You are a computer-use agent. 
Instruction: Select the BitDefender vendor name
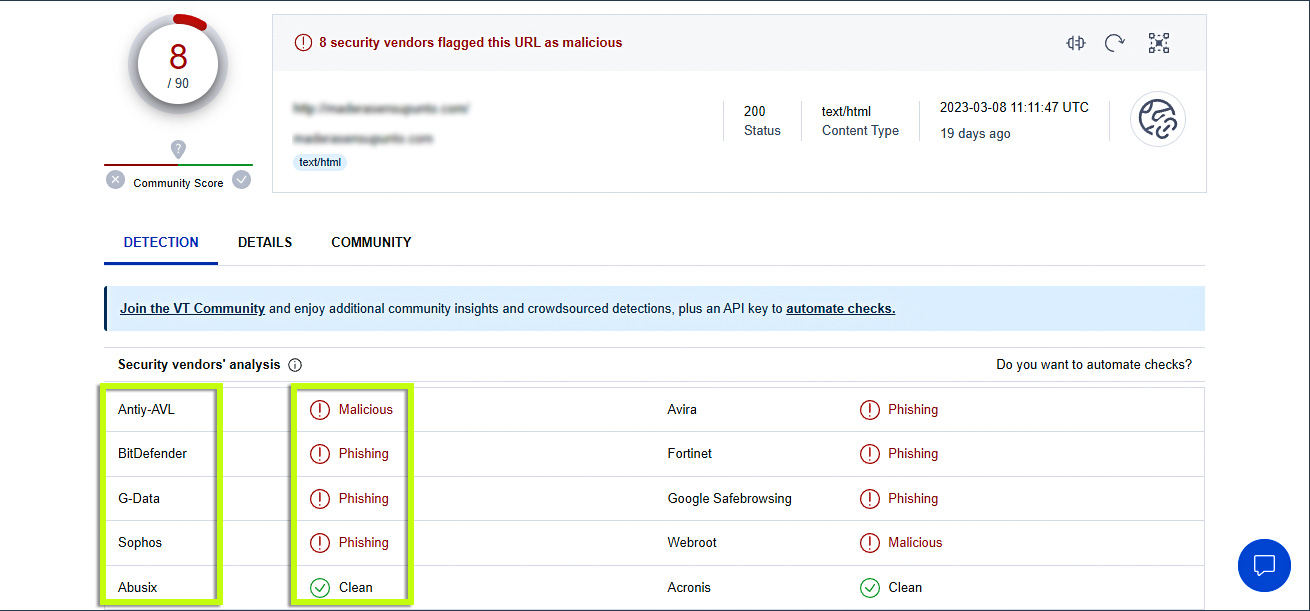[152, 453]
